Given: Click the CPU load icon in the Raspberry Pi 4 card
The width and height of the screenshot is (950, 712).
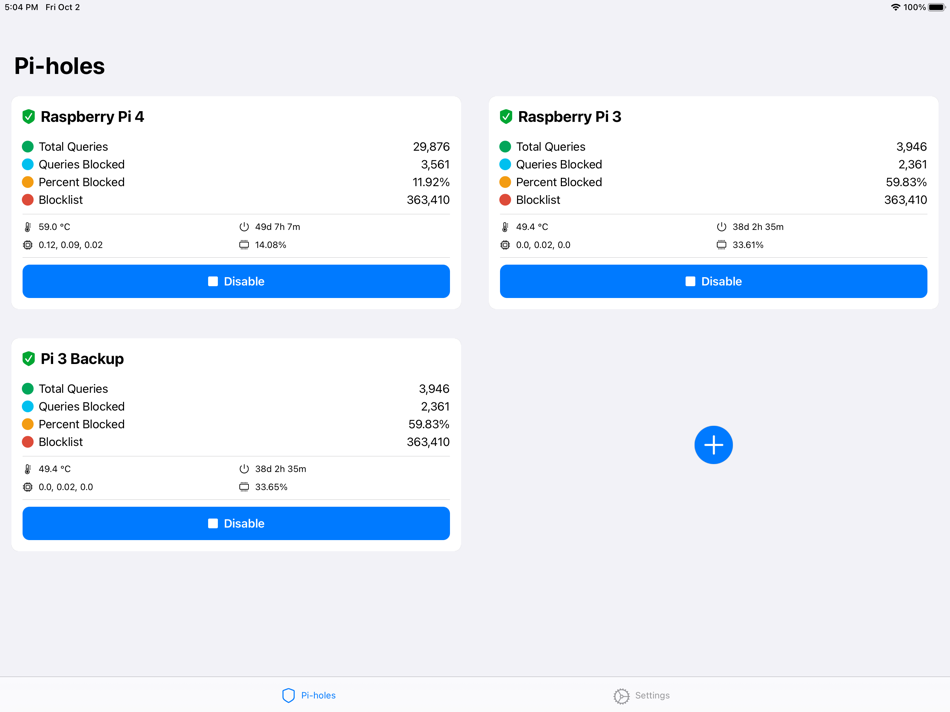Looking at the screenshot, I should 27,245.
